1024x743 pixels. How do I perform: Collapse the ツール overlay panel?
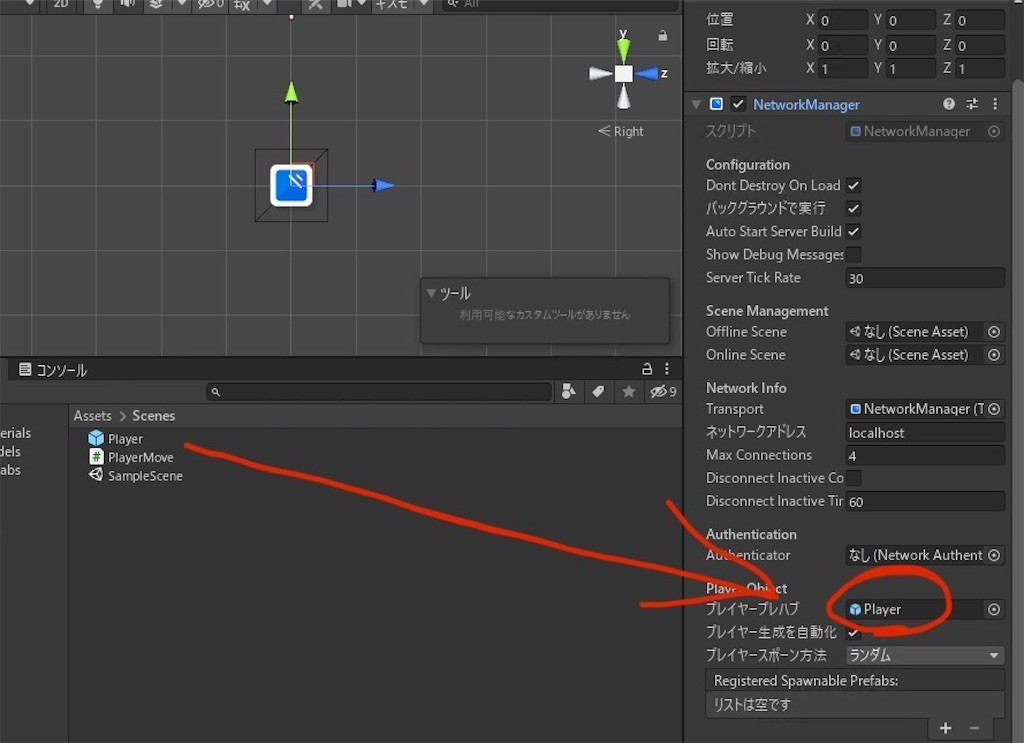tap(431, 293)
